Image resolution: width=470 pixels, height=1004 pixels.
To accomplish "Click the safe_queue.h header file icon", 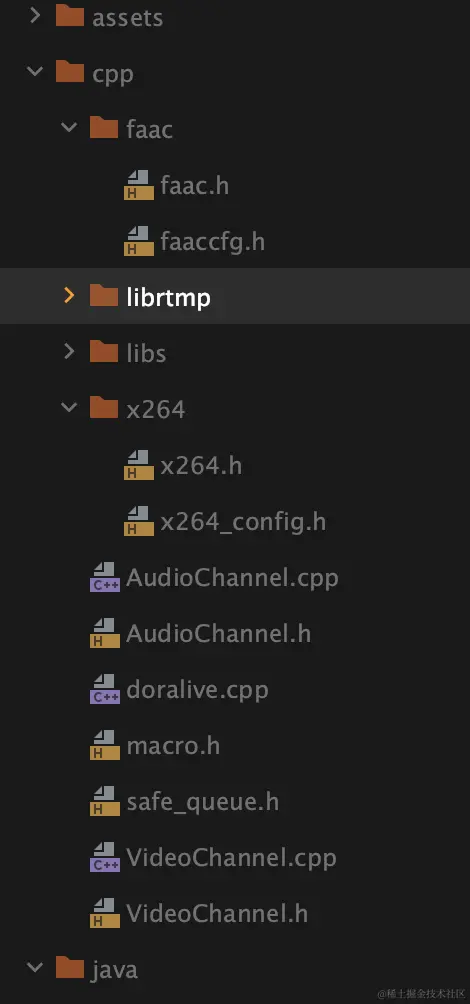I will [x=104, y=802].
